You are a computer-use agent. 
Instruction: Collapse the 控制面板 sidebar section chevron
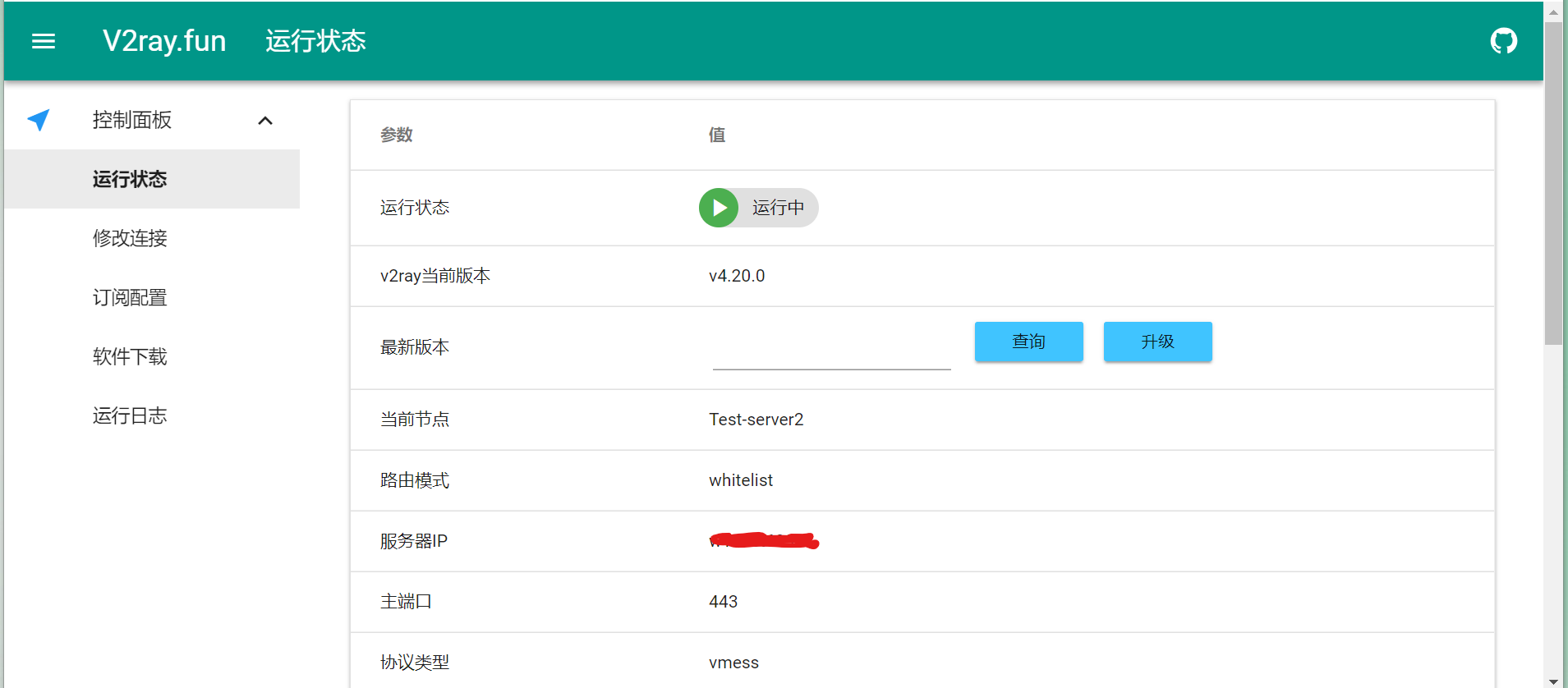coord(264,121)
